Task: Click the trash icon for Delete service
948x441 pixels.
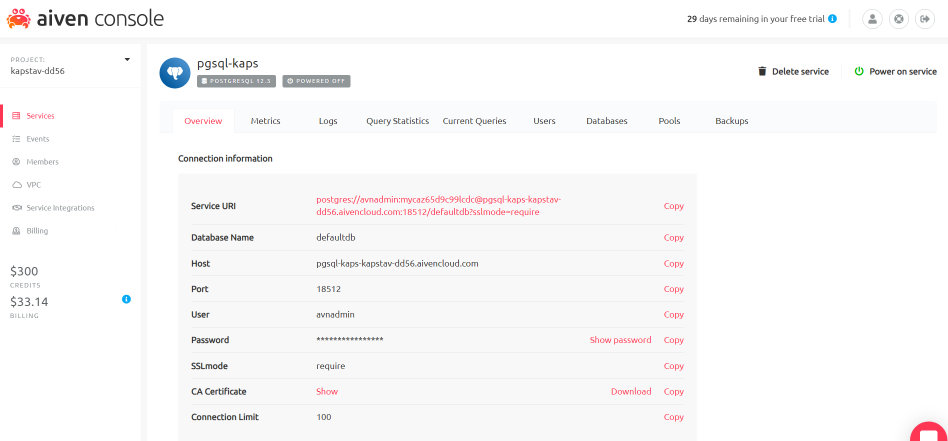Action: (x=762, y=71)
